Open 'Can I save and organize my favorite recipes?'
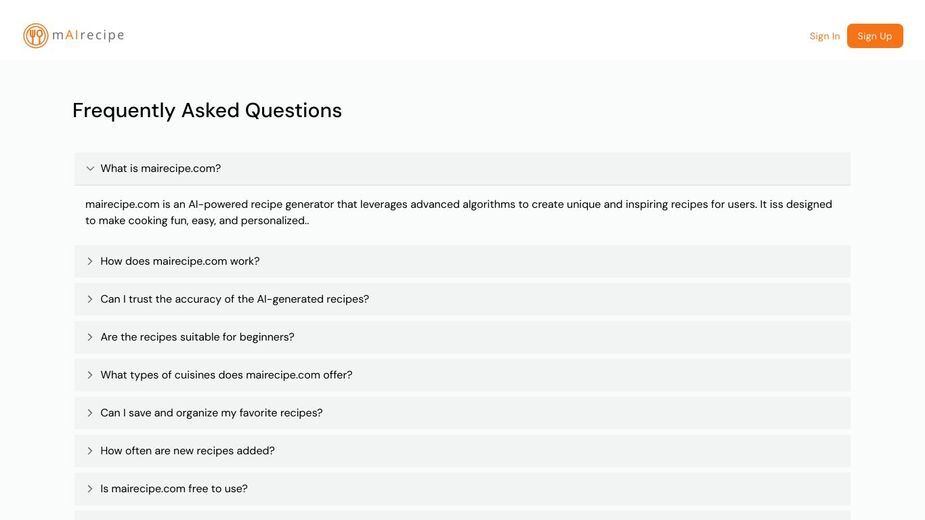 [x=462, y=413]
